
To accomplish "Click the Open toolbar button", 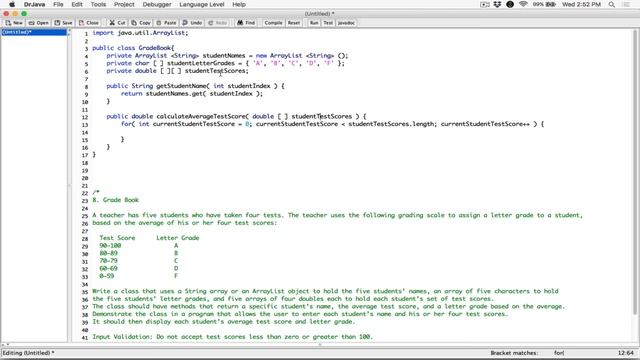I will coord(38,23).
